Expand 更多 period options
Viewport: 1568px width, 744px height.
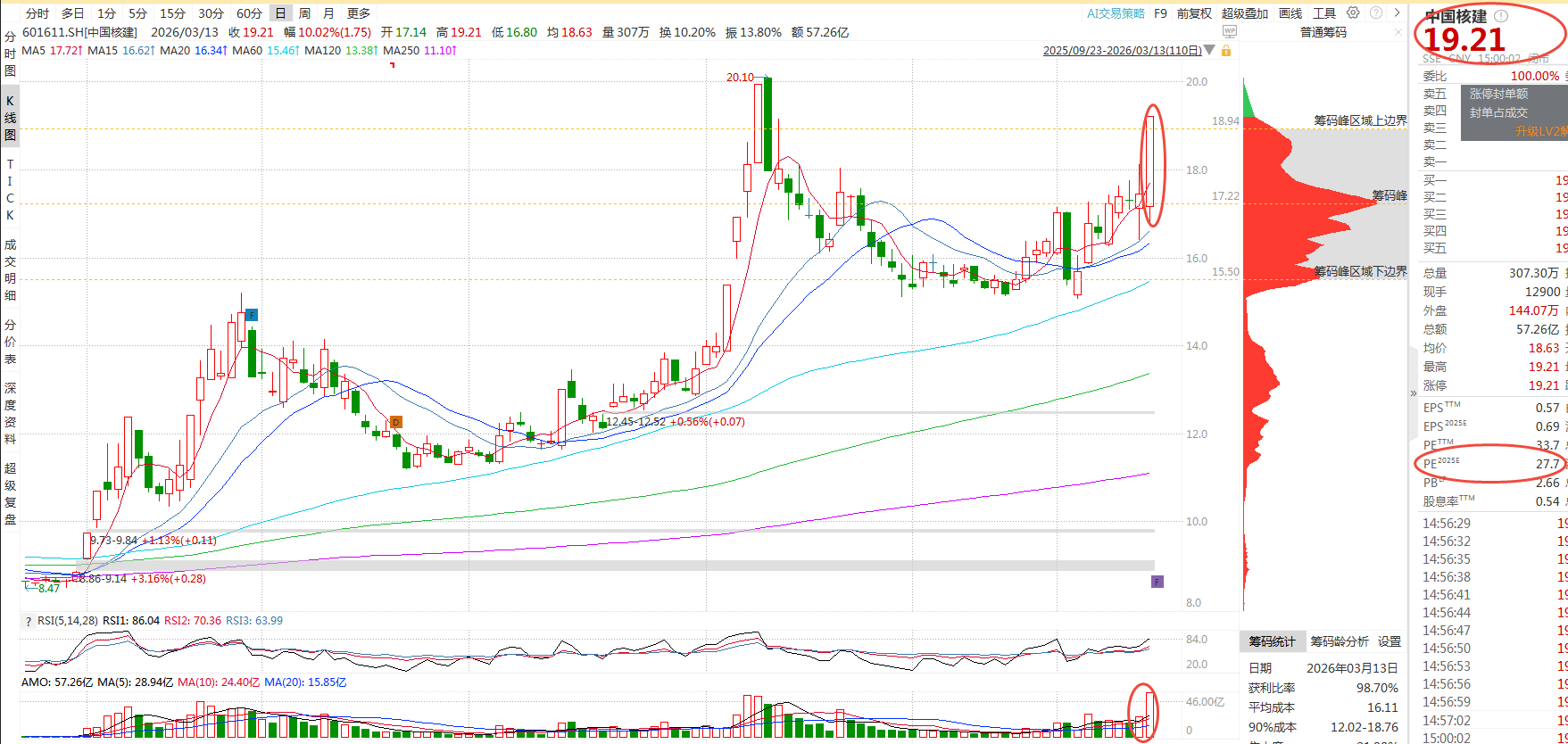(359, 13)
